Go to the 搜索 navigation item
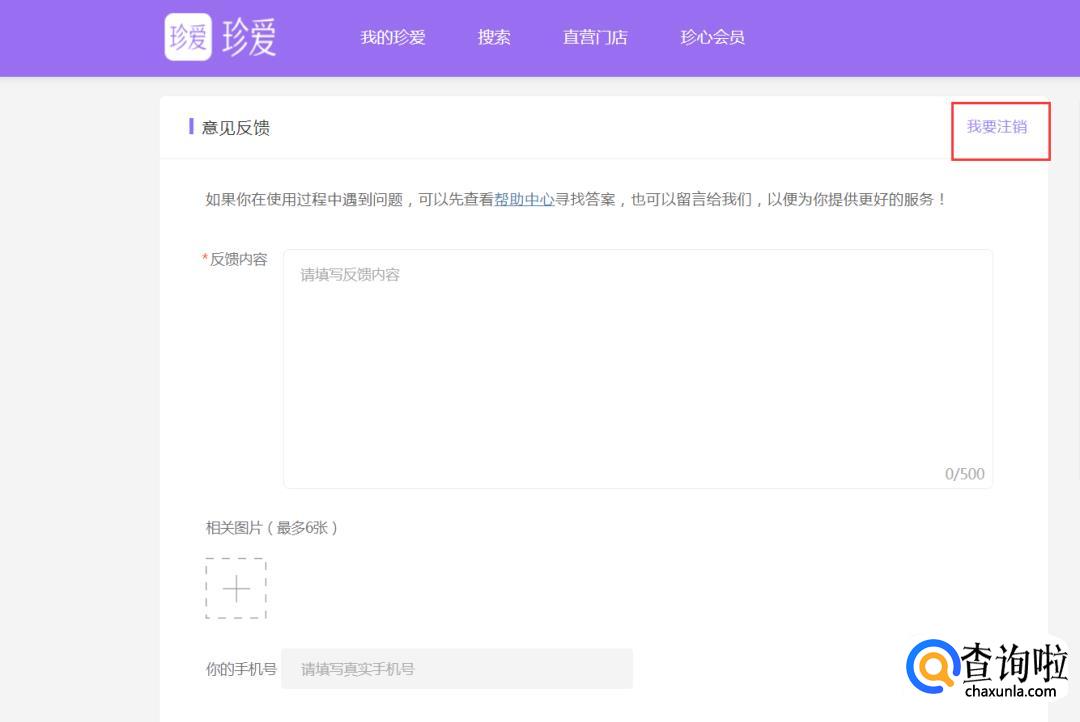The width and height of the screenshot is (1080, 722). click(494, 37)
